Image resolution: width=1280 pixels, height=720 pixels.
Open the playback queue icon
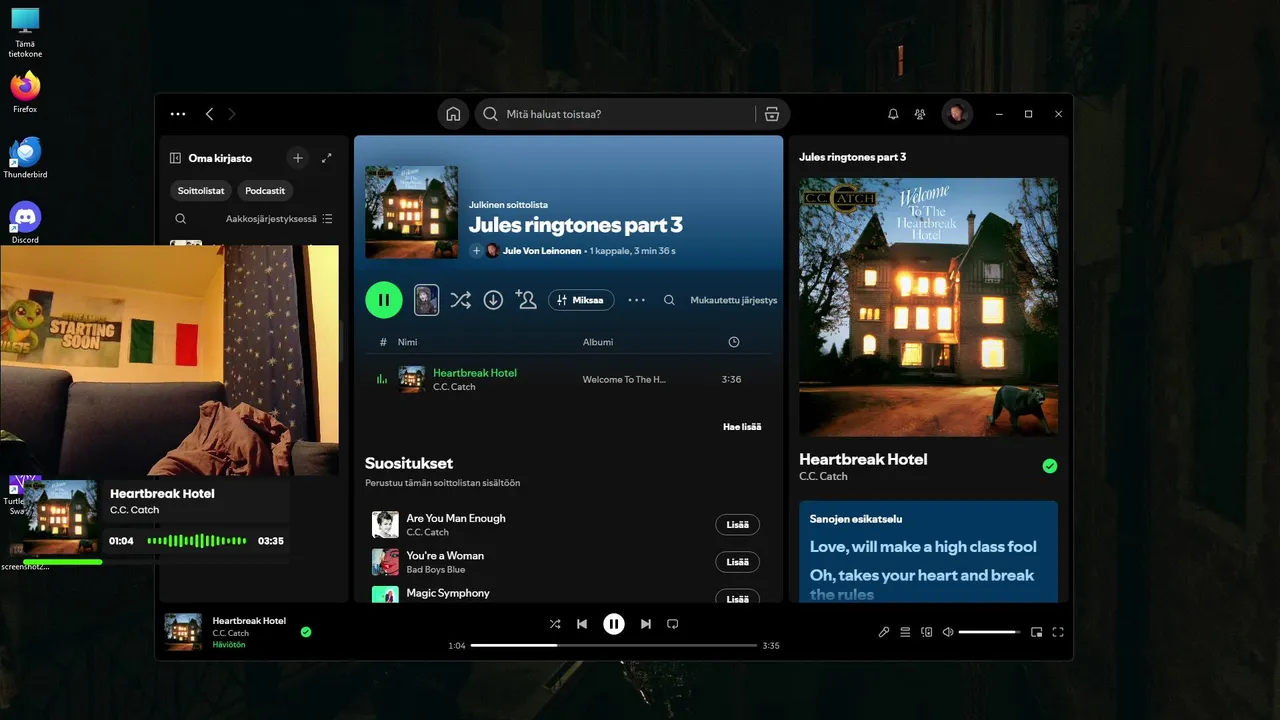[905, 632]
